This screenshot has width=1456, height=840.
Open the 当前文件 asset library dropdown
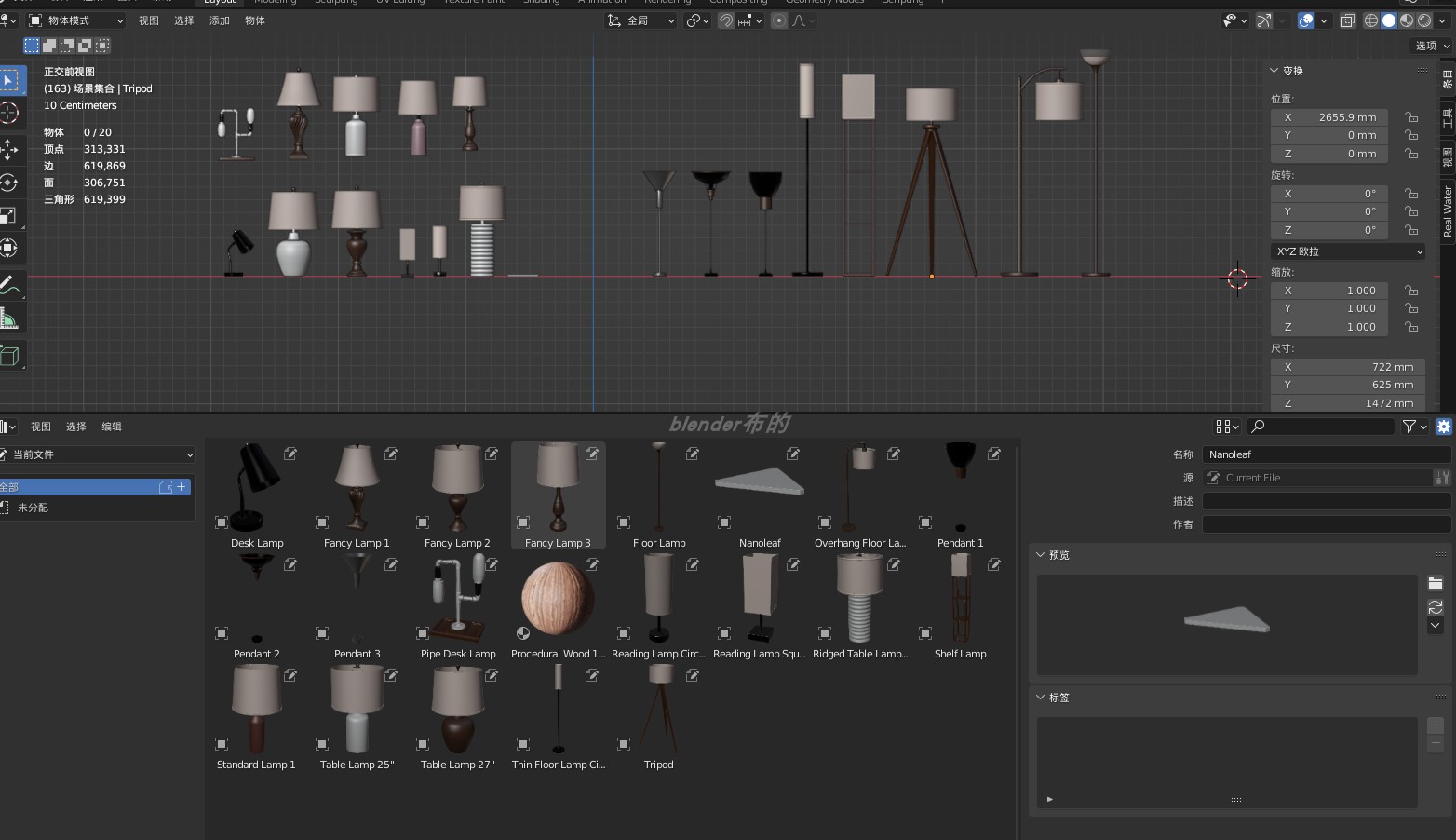pos(97,454)
